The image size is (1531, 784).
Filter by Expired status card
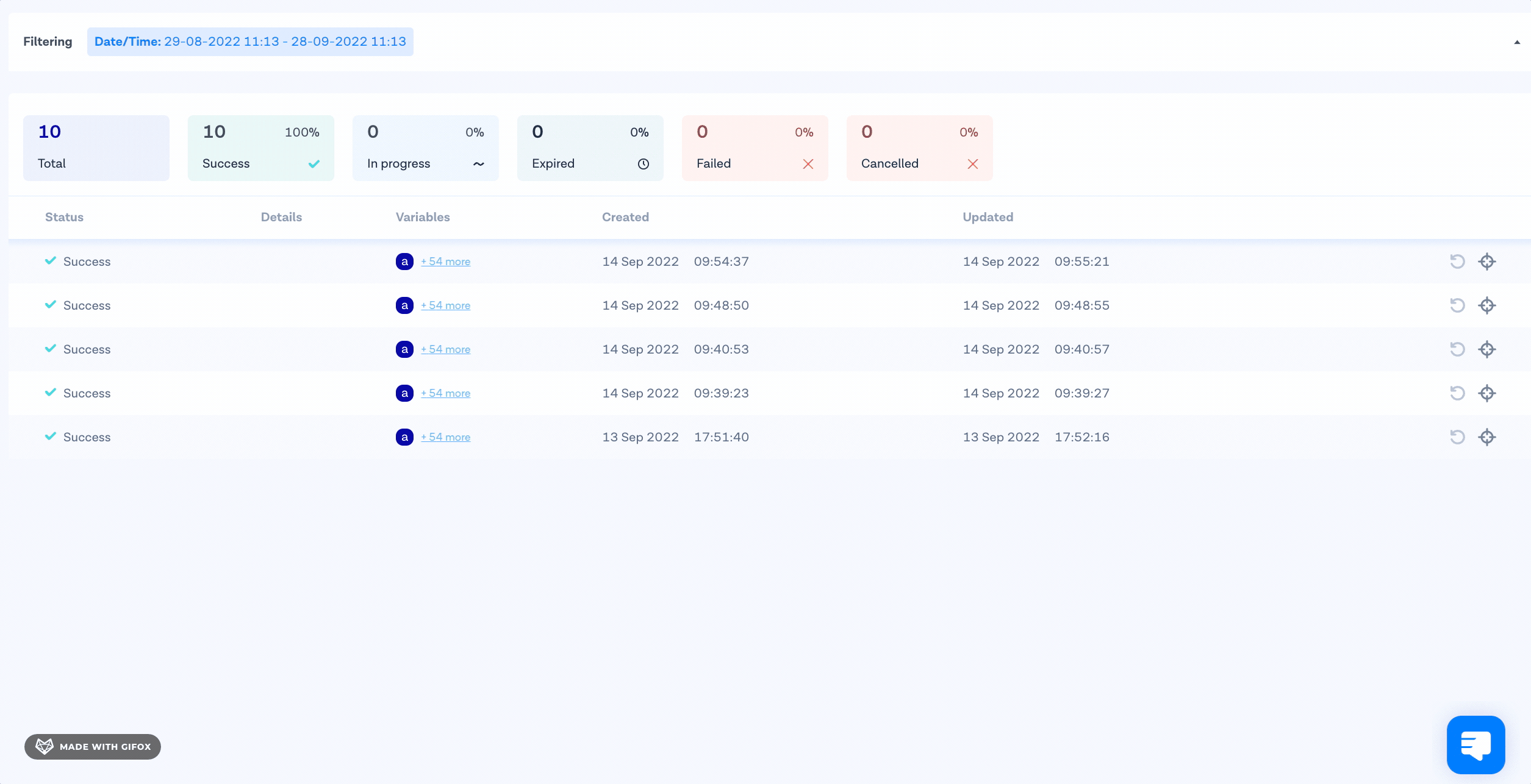point(590,148)
